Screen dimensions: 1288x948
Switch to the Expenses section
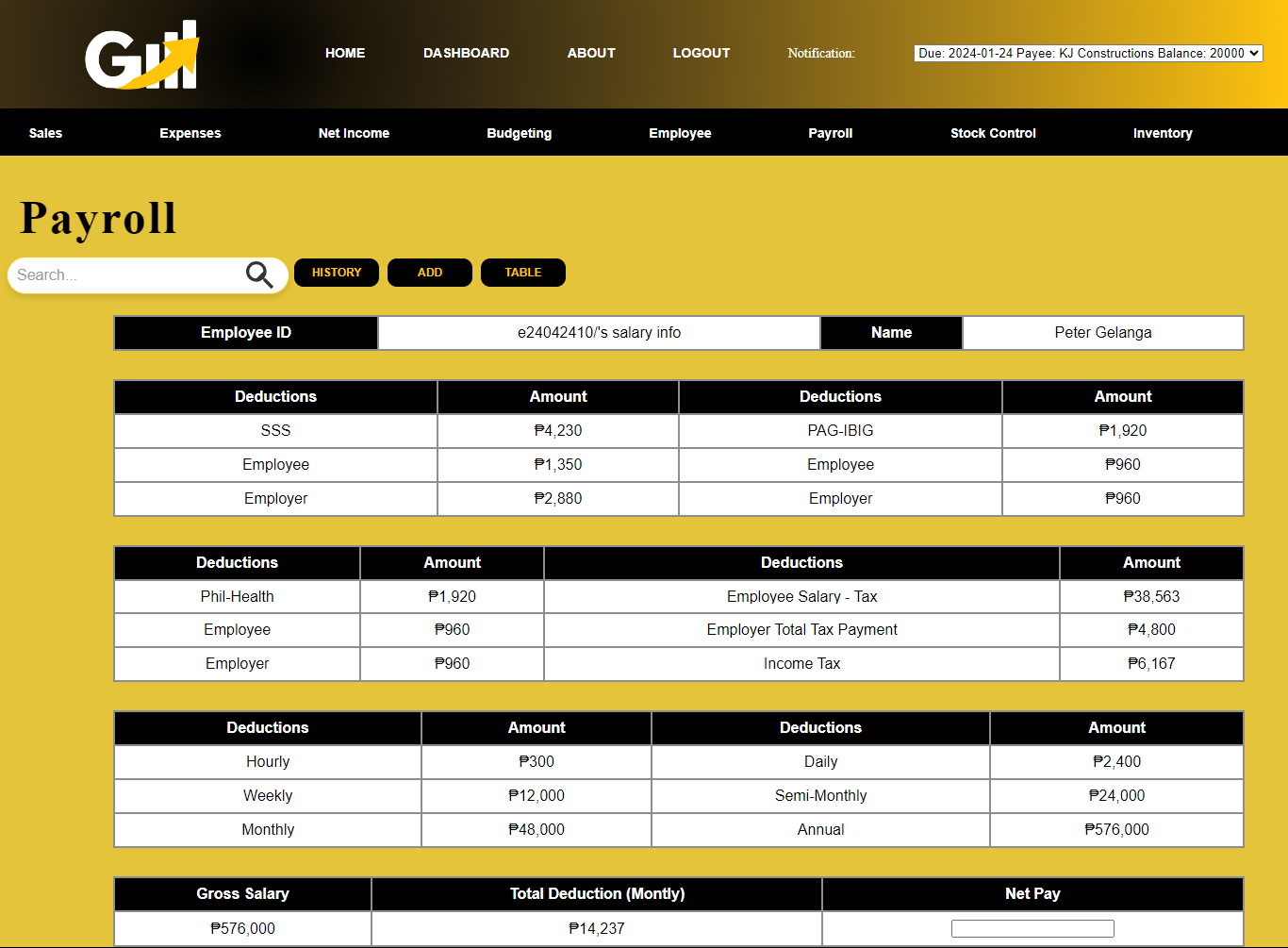(190, 133)
